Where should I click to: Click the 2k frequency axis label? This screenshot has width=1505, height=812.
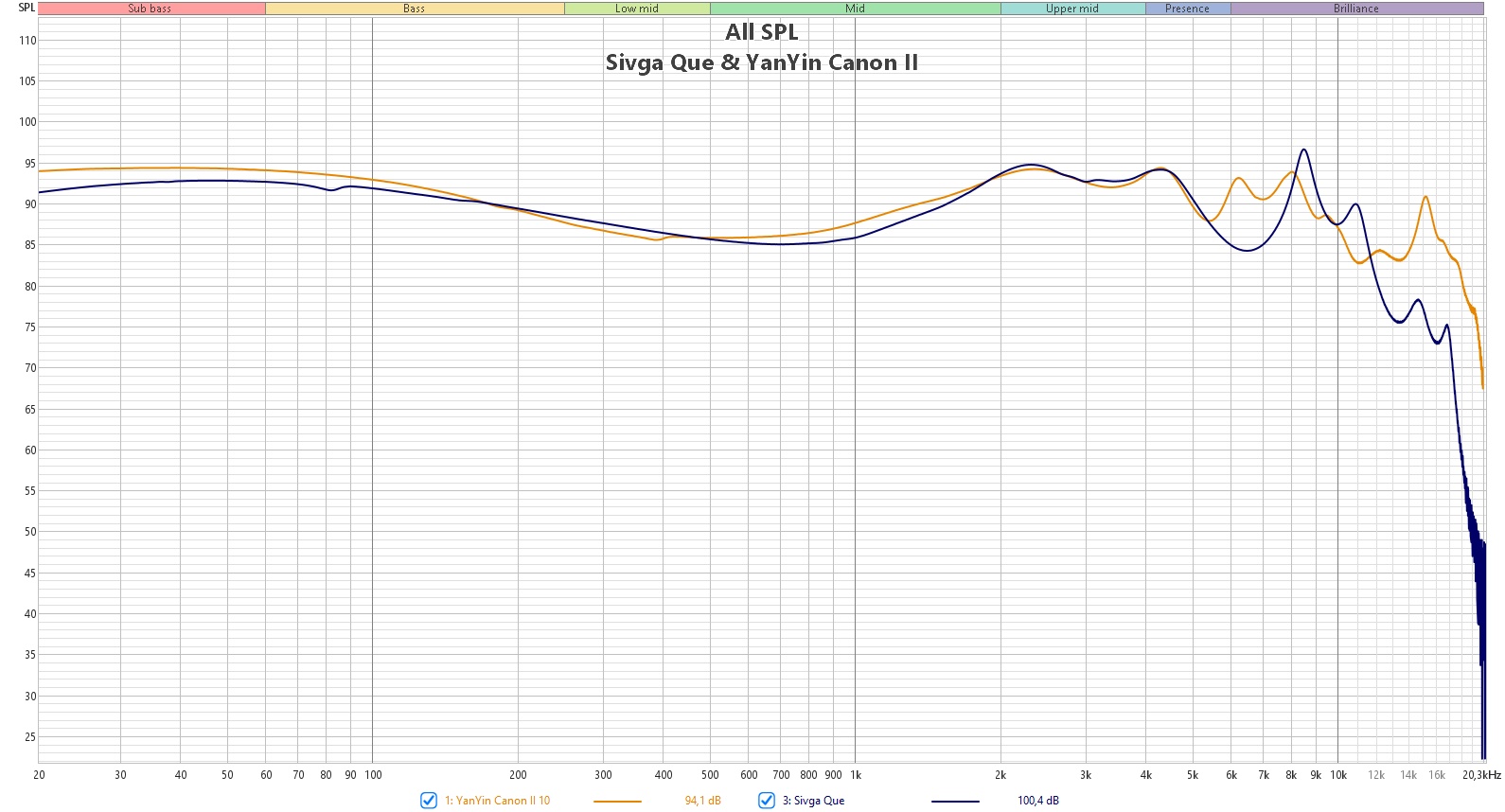(1000, 775)
